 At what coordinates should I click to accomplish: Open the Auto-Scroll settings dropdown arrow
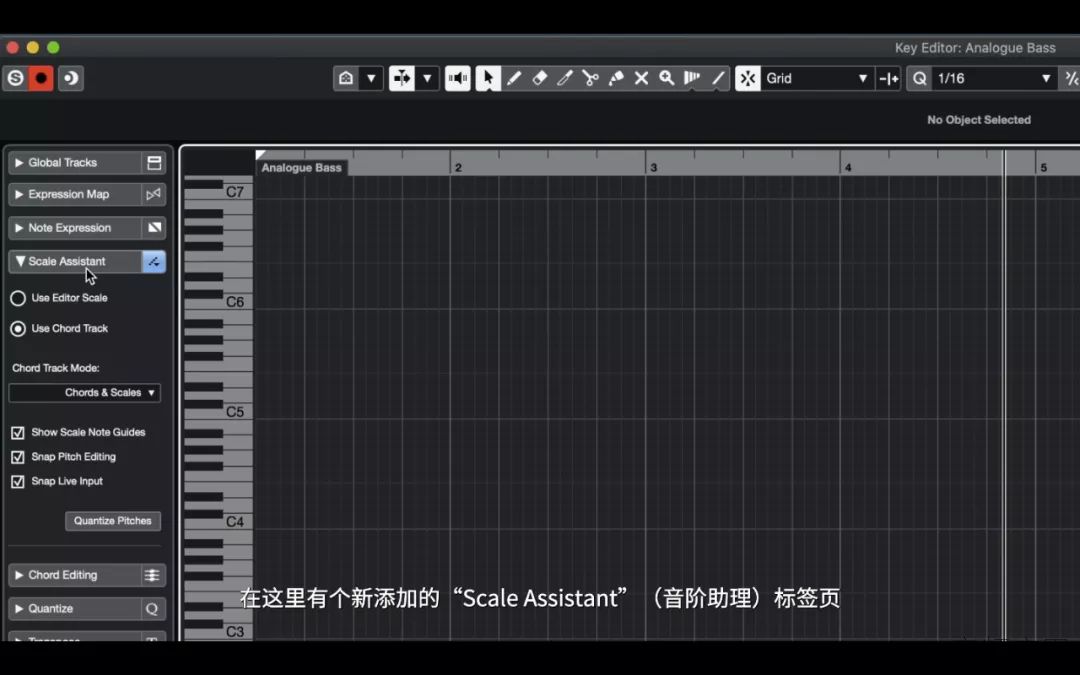pyautogui.click(x=427, y=78)
